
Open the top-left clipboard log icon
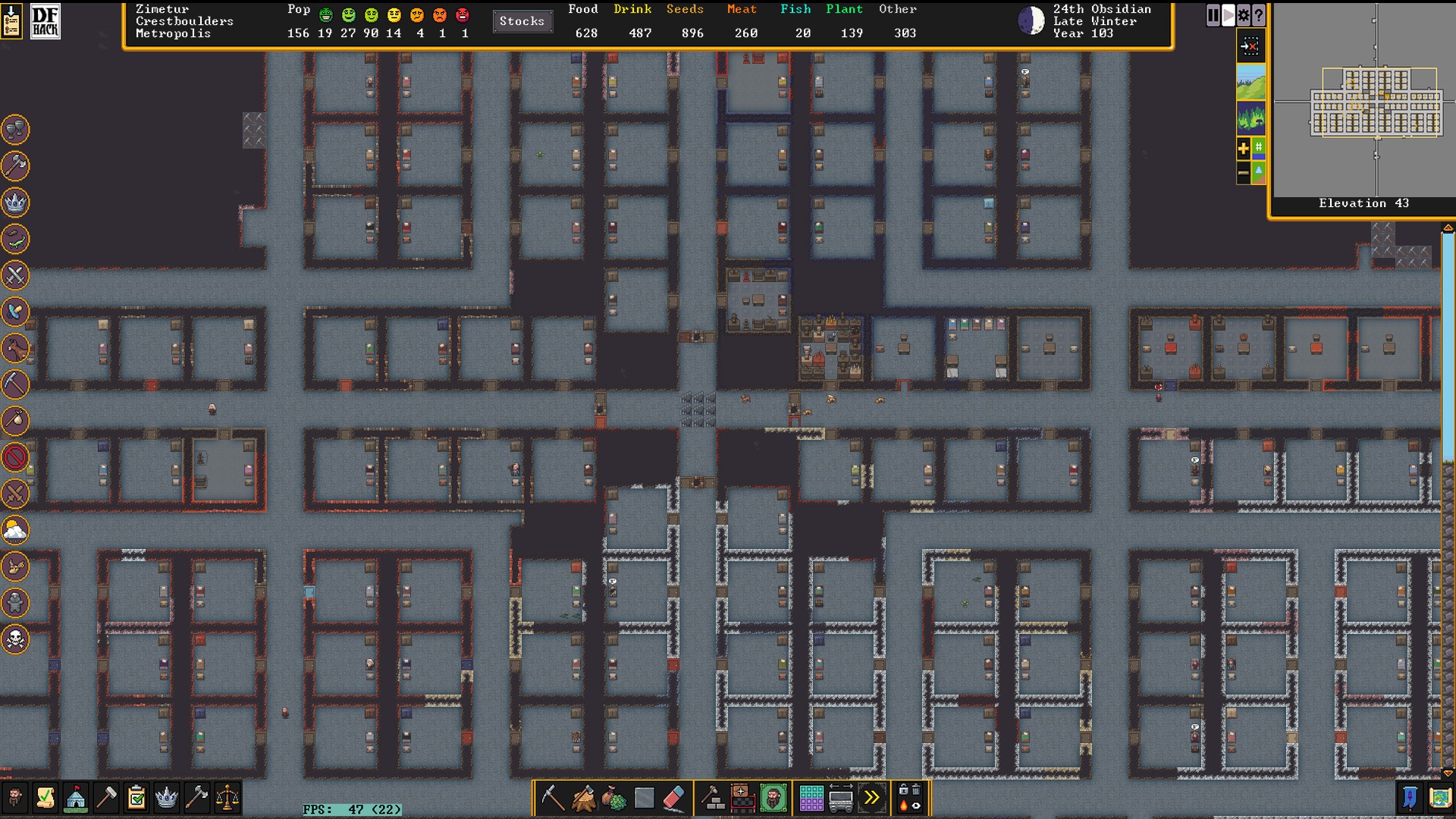[x=11, y=21]
